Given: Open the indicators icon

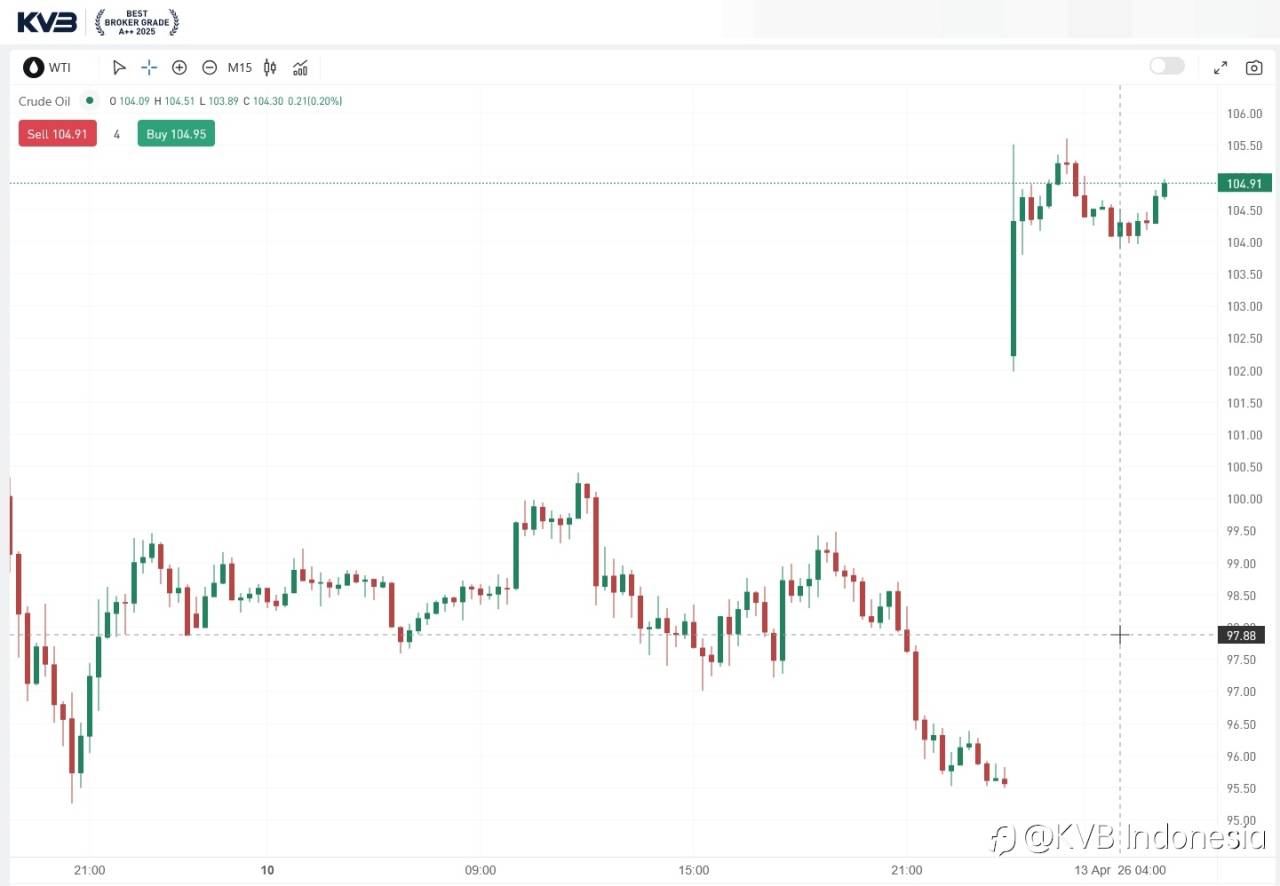Looking at the screenshot, I should pyautogui.click(x=300, y=68).
